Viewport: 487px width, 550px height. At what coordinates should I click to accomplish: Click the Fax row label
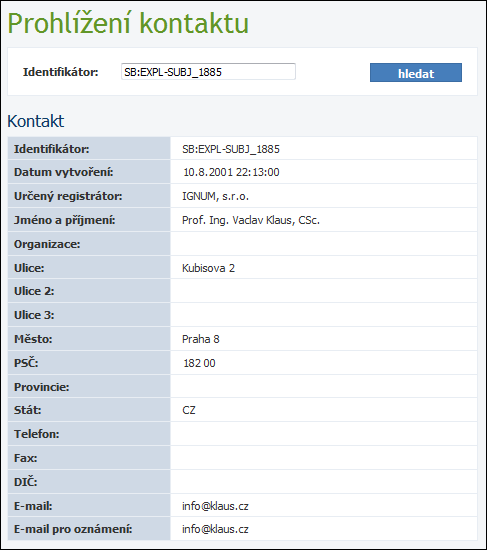click(25, 458)
